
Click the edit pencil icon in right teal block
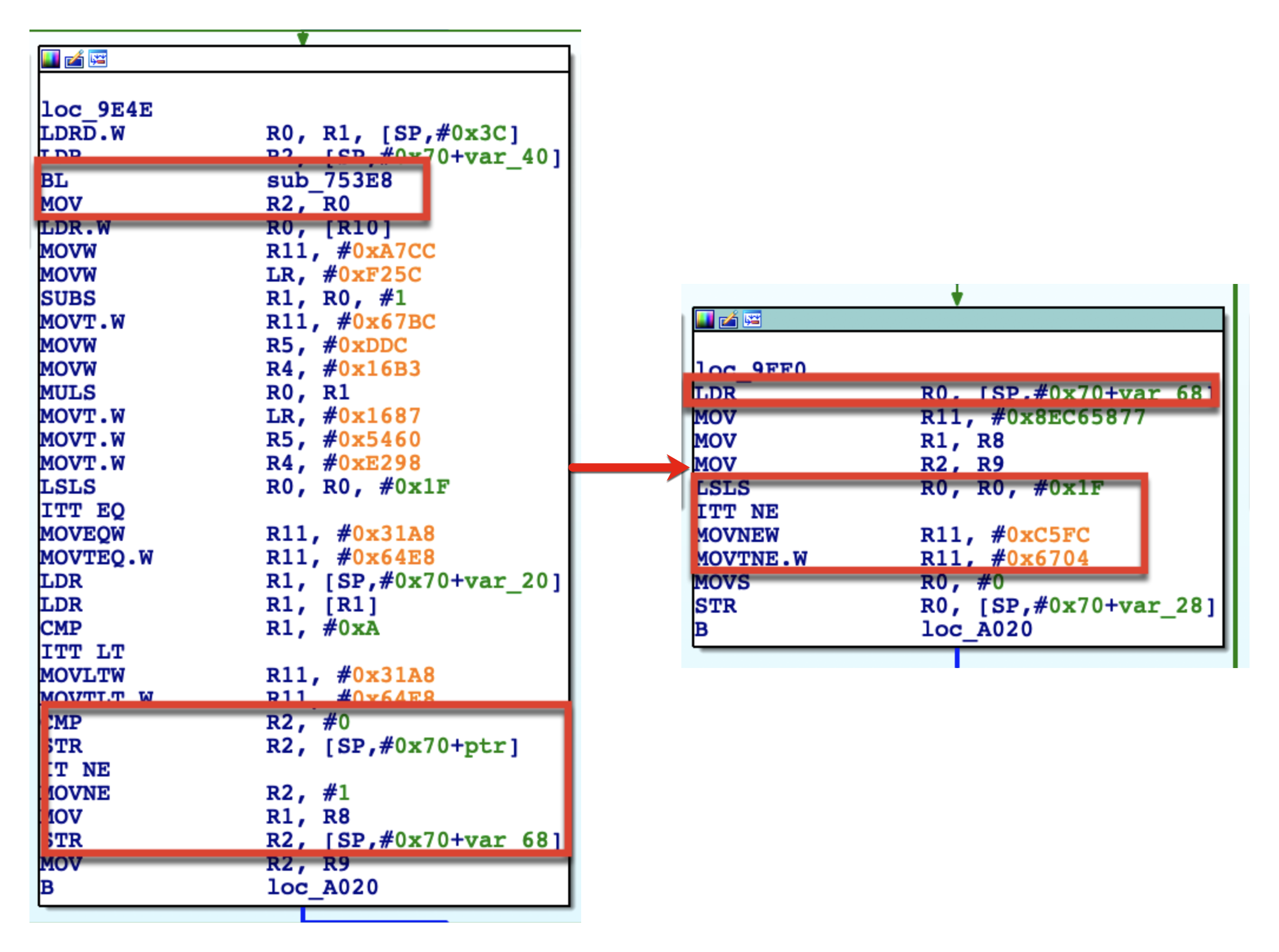(728, 320)
